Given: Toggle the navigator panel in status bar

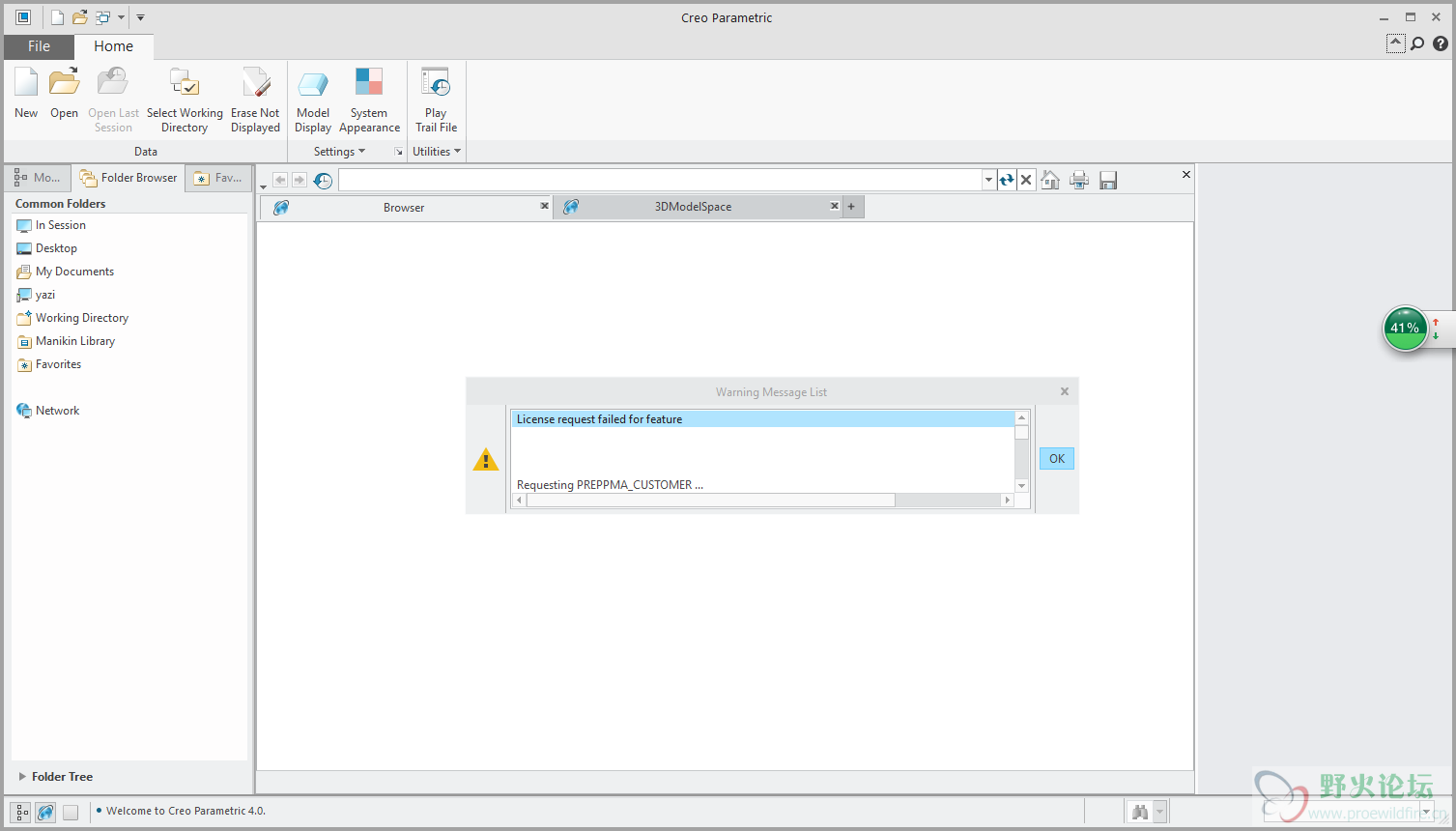Looking at the screenshot, I should pos(21,813).
